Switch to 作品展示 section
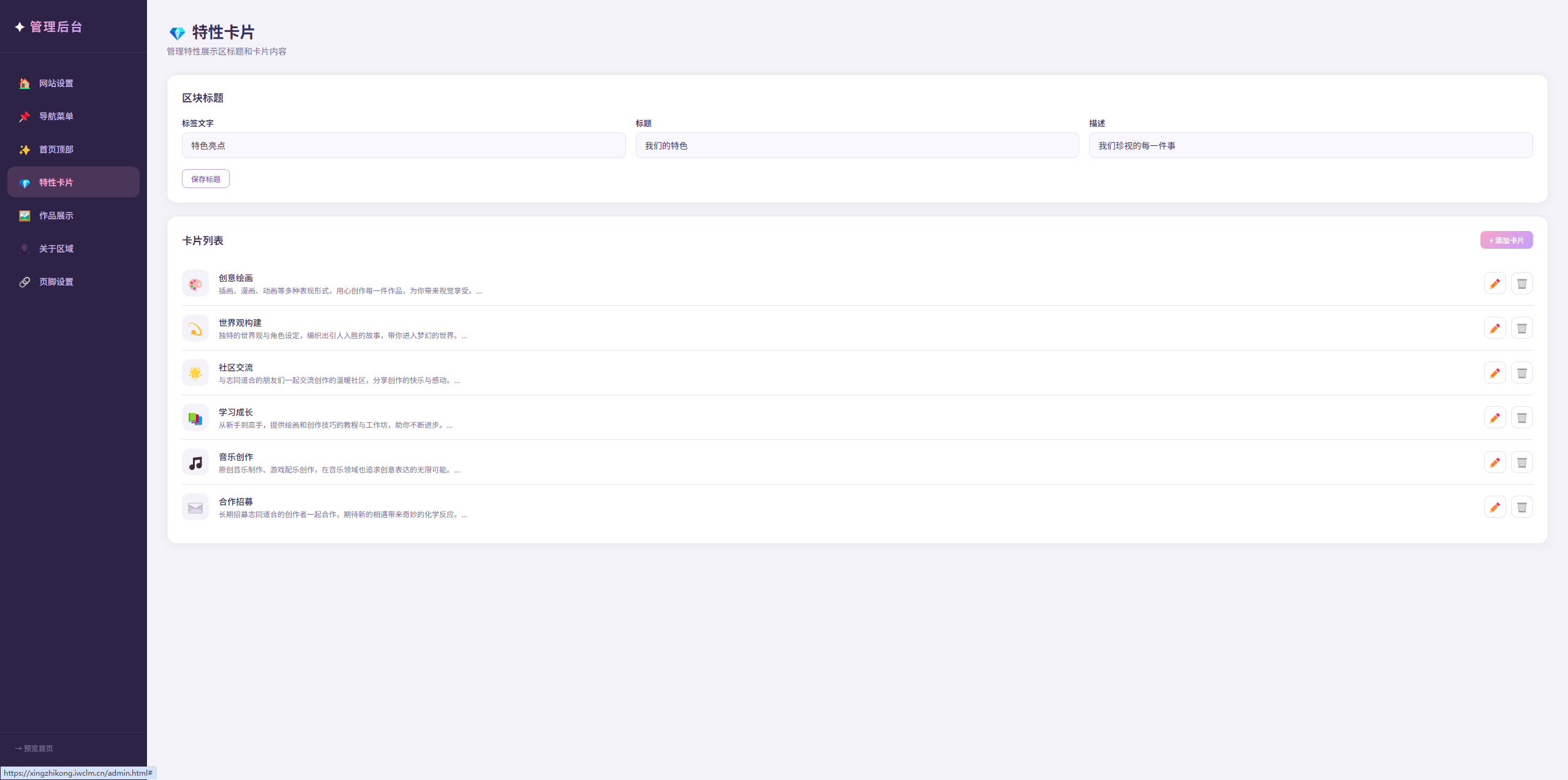This screenshot has width=1568, height=780. click(73, 216)
